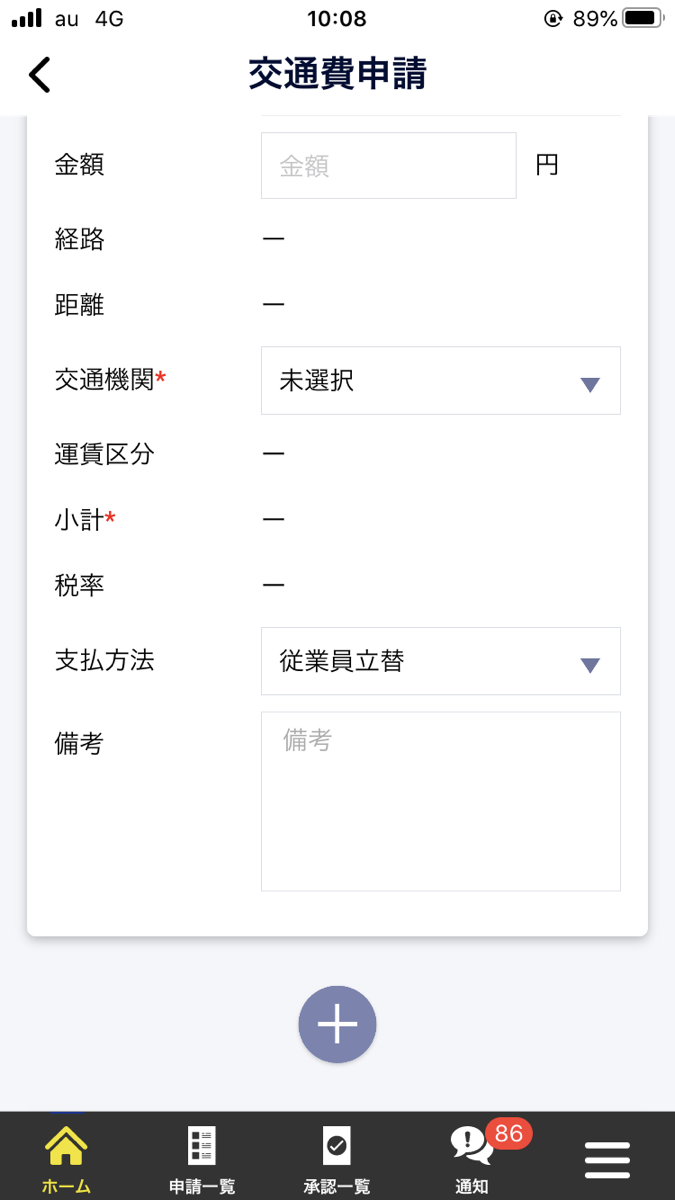The height and width of the screenshot is (1200, 675).
Task: Click into the 備考 text area
Action: 440,801
